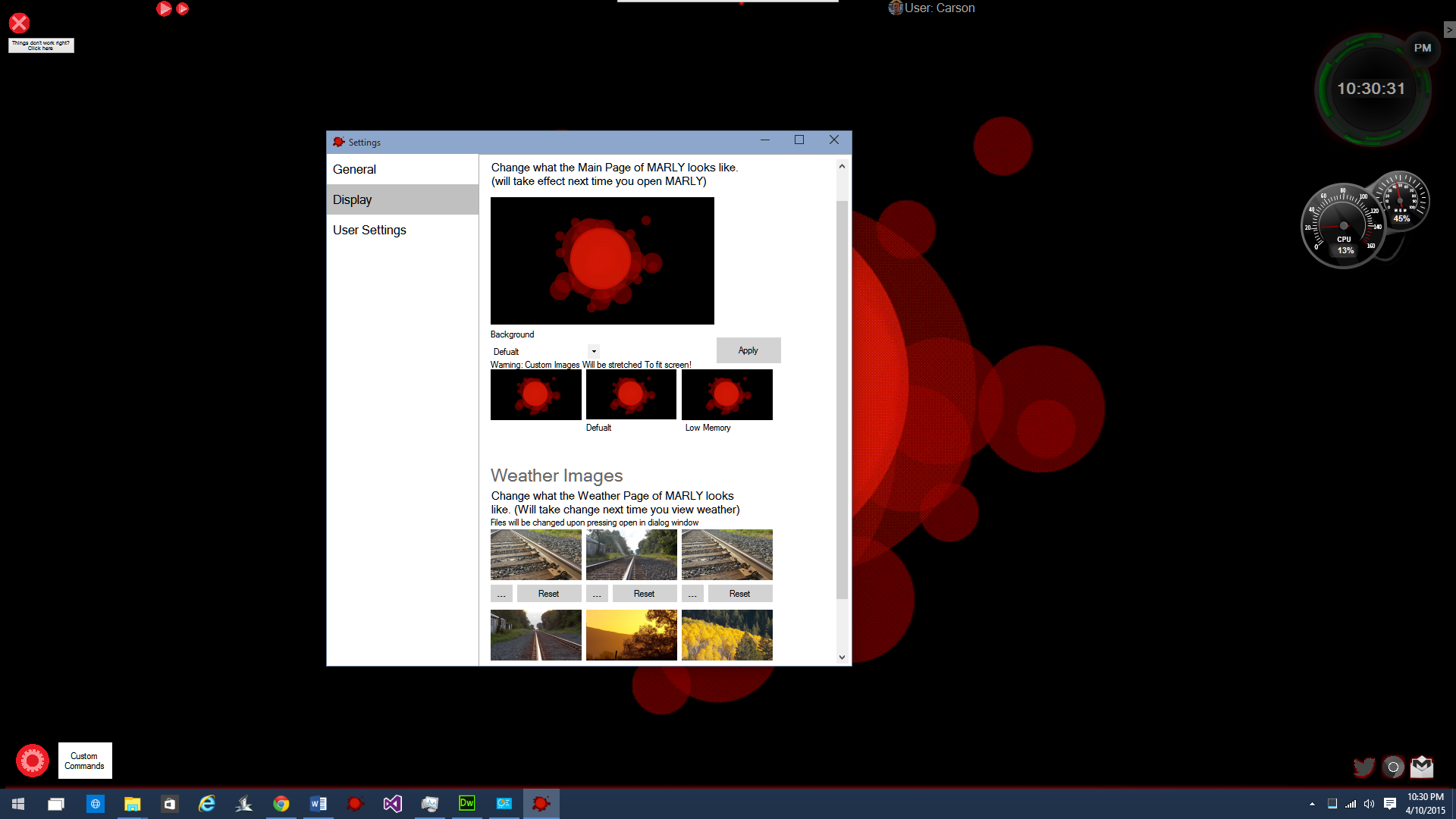The image size is (1456, 819).
Task: Expand the top-right sidebar arrow
Action: 1449,30
